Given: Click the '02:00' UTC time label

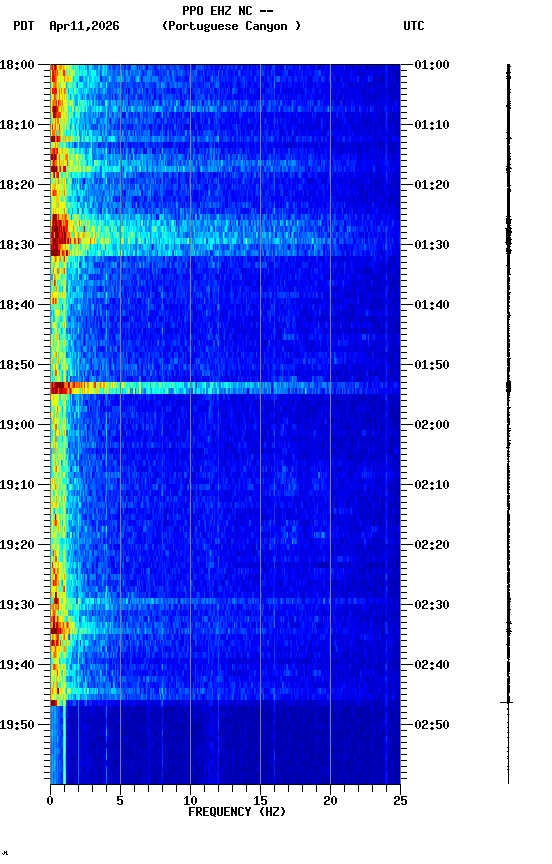Looking at the screenshot, I should tap(432, 425).
